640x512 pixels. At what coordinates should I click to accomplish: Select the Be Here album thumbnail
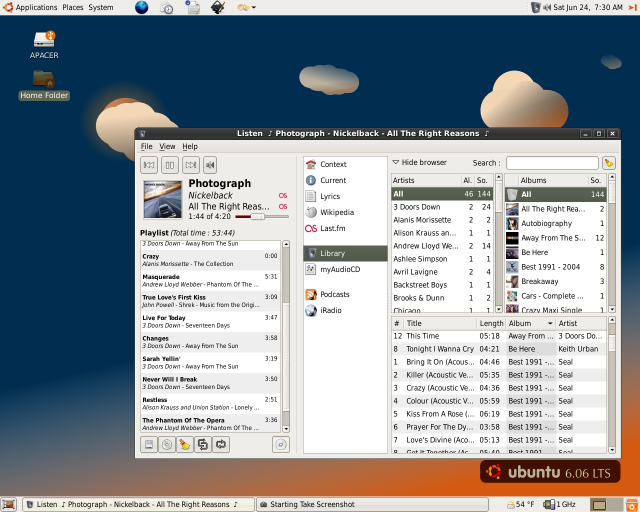512,252
